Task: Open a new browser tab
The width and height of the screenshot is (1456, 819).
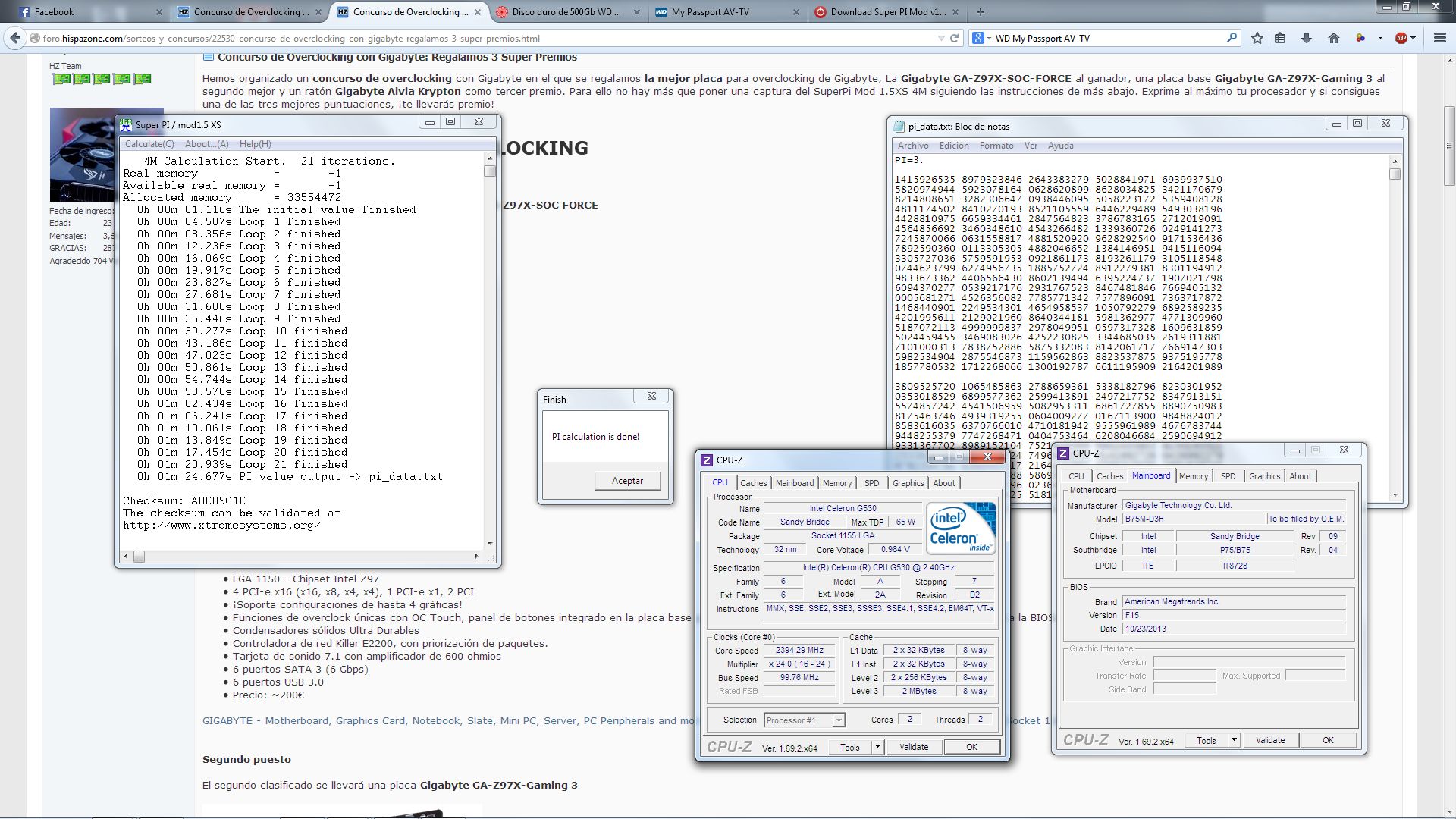Action: pyautogui.click(x=981, y=11)
